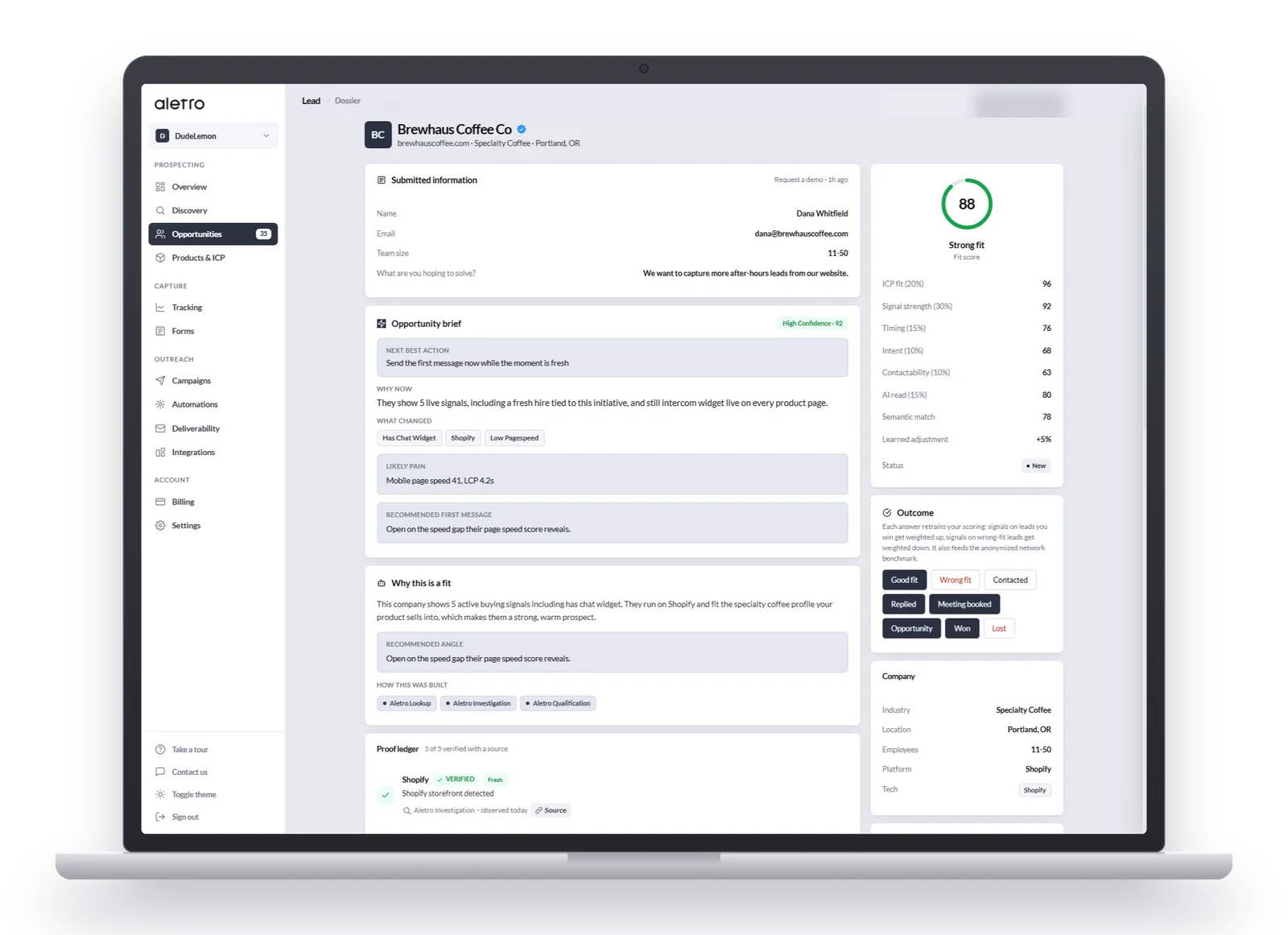Viewport: 1288px width, 935px height.
Task: Go to the Opportunities section
Action: pyautogui.click(x=213, y=234)
